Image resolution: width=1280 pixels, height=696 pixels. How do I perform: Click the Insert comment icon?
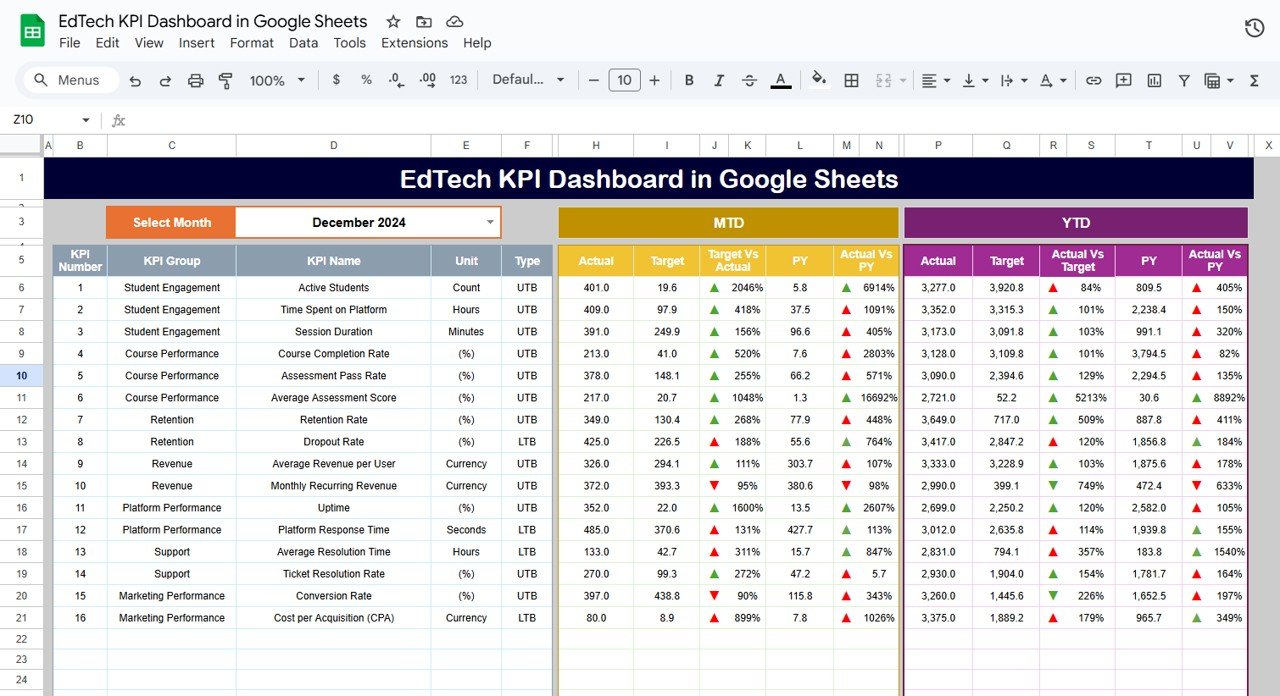click(1123, 80)
